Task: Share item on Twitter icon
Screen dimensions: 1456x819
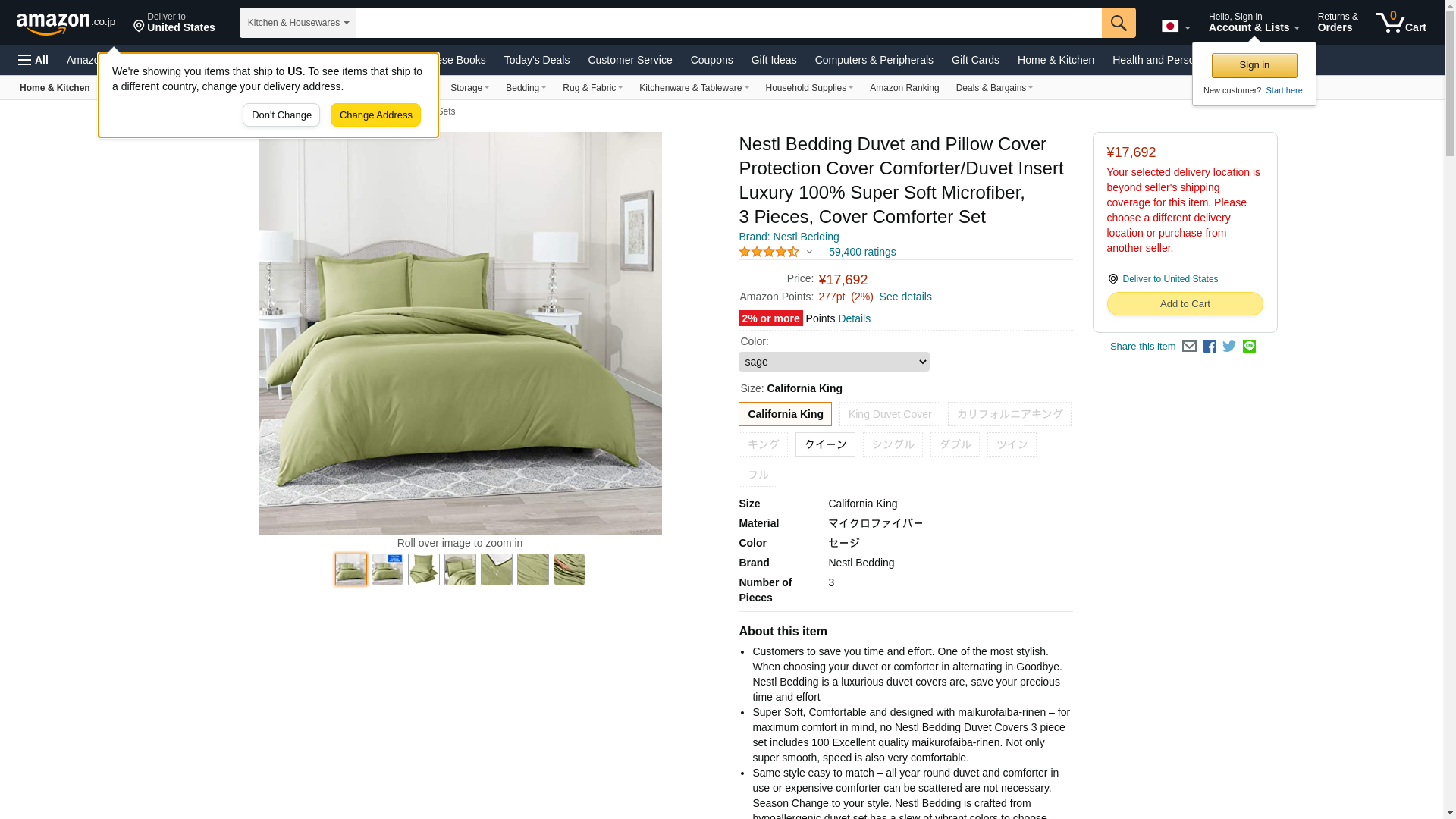Action: pyautogui.click(x=1229, y=347)
